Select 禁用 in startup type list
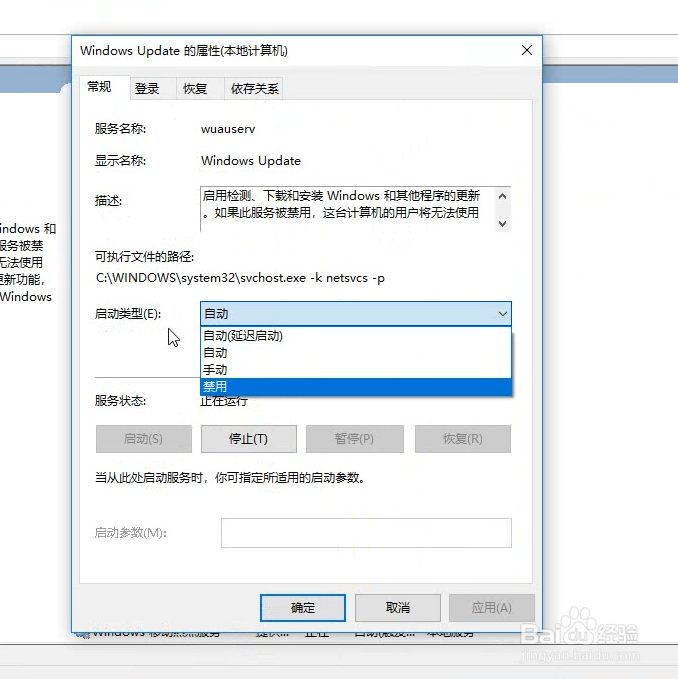 pos(355,386)
